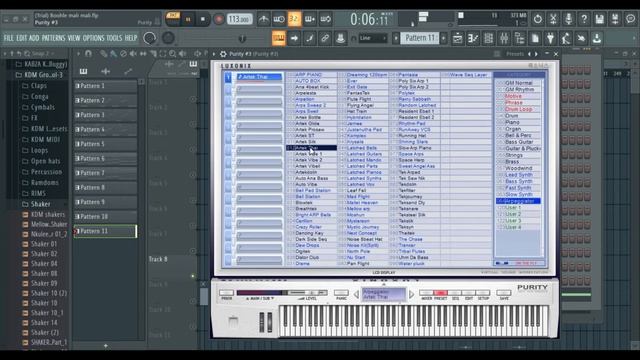This screenshot has height=360, width=640.
Task: Click the Purity plugin gear options icon
Action: tap(223, 54)
